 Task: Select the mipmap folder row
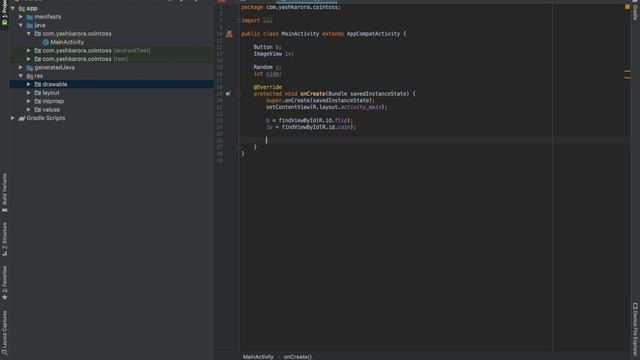(111, 101)
